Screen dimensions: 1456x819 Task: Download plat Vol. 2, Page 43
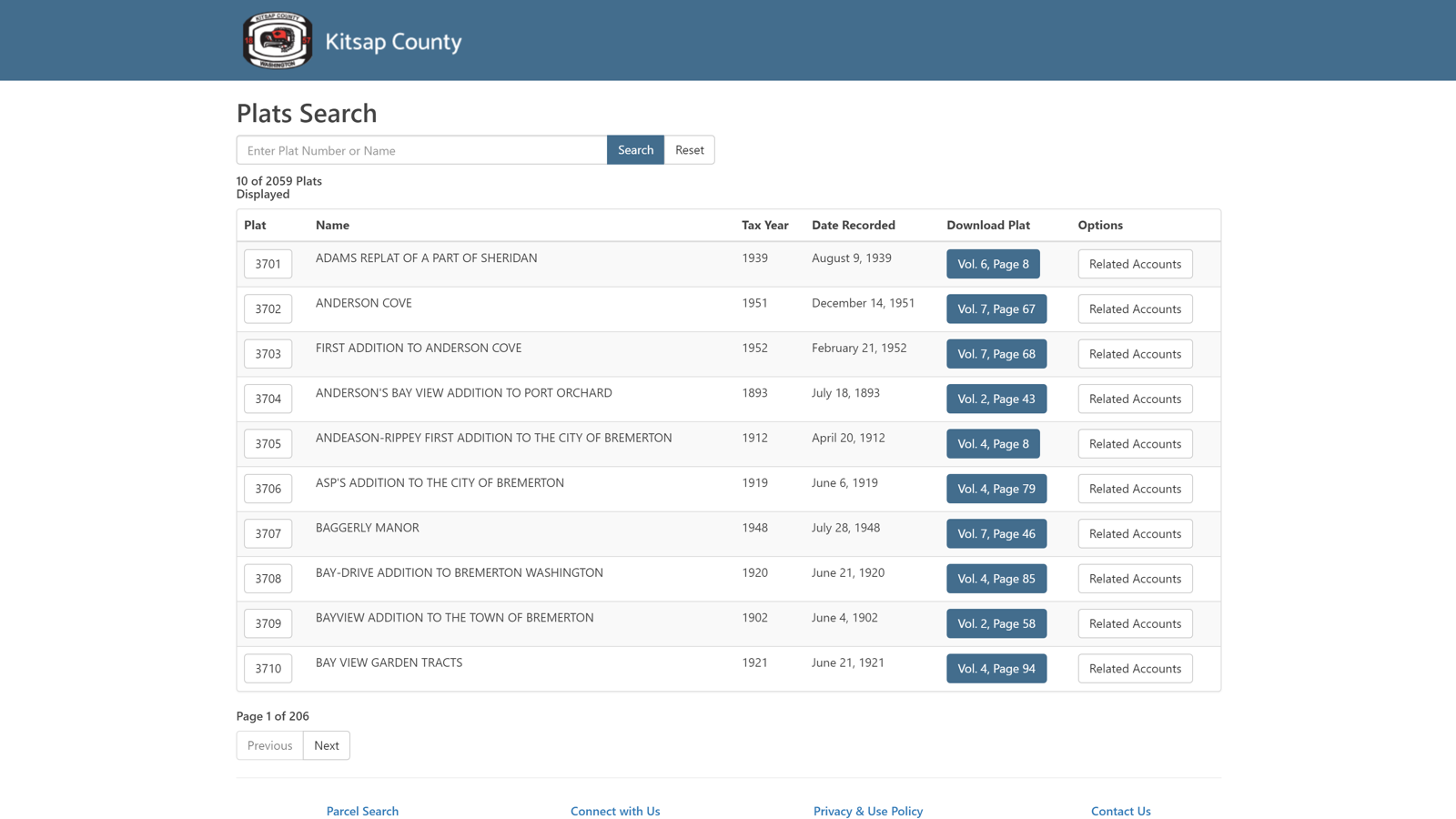(996, 399)
